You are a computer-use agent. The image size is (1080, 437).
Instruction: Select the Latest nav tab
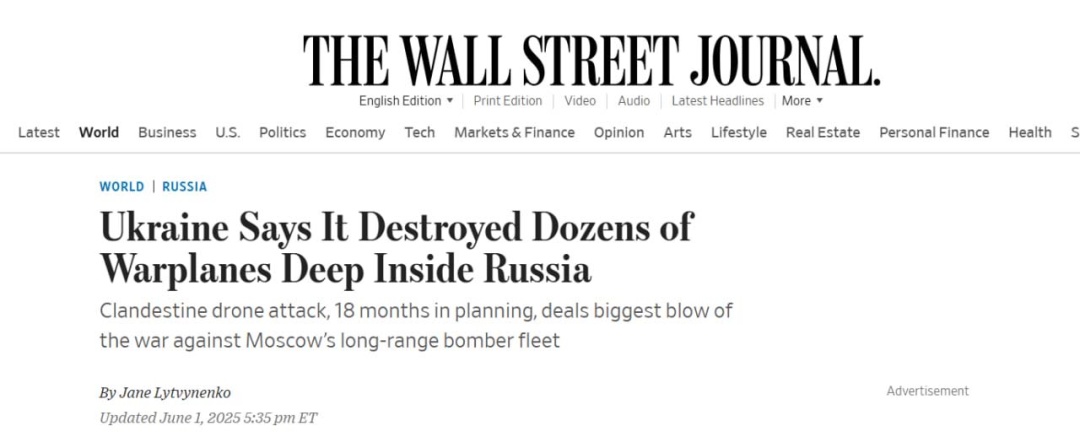39,132
